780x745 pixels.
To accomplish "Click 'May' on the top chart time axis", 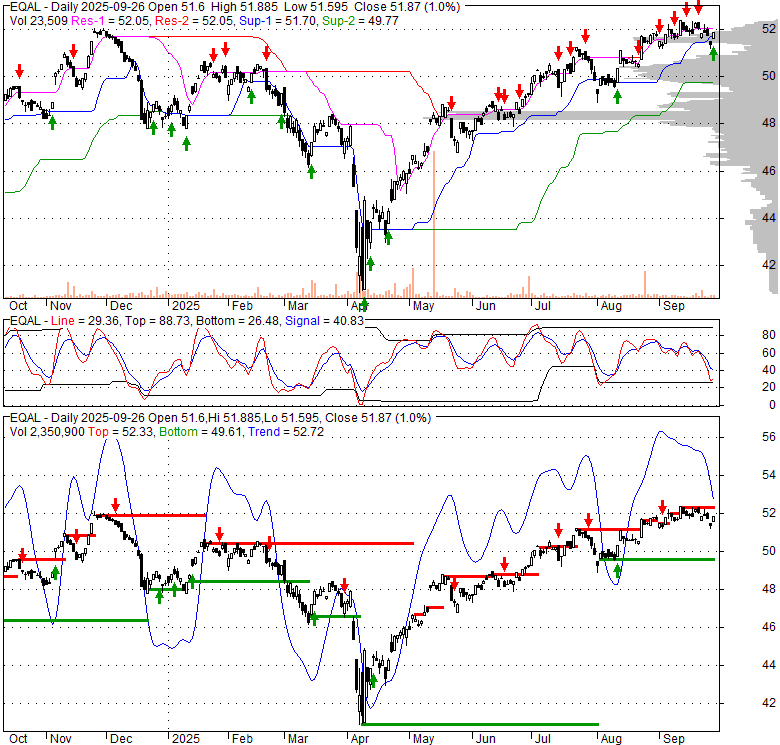I will coord(423,306).
